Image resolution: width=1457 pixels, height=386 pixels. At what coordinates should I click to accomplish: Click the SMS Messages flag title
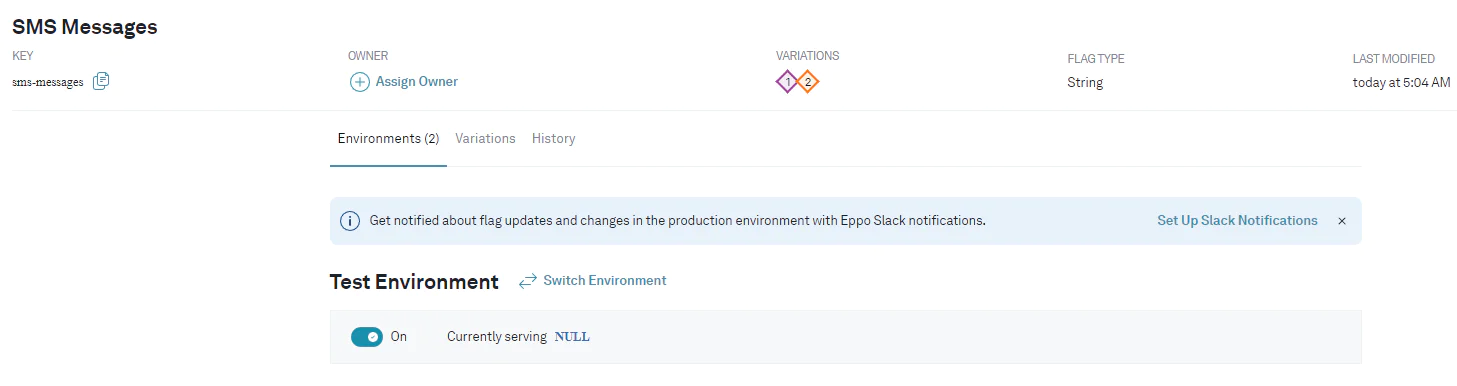pyautogui.click(x=85, y=27)
